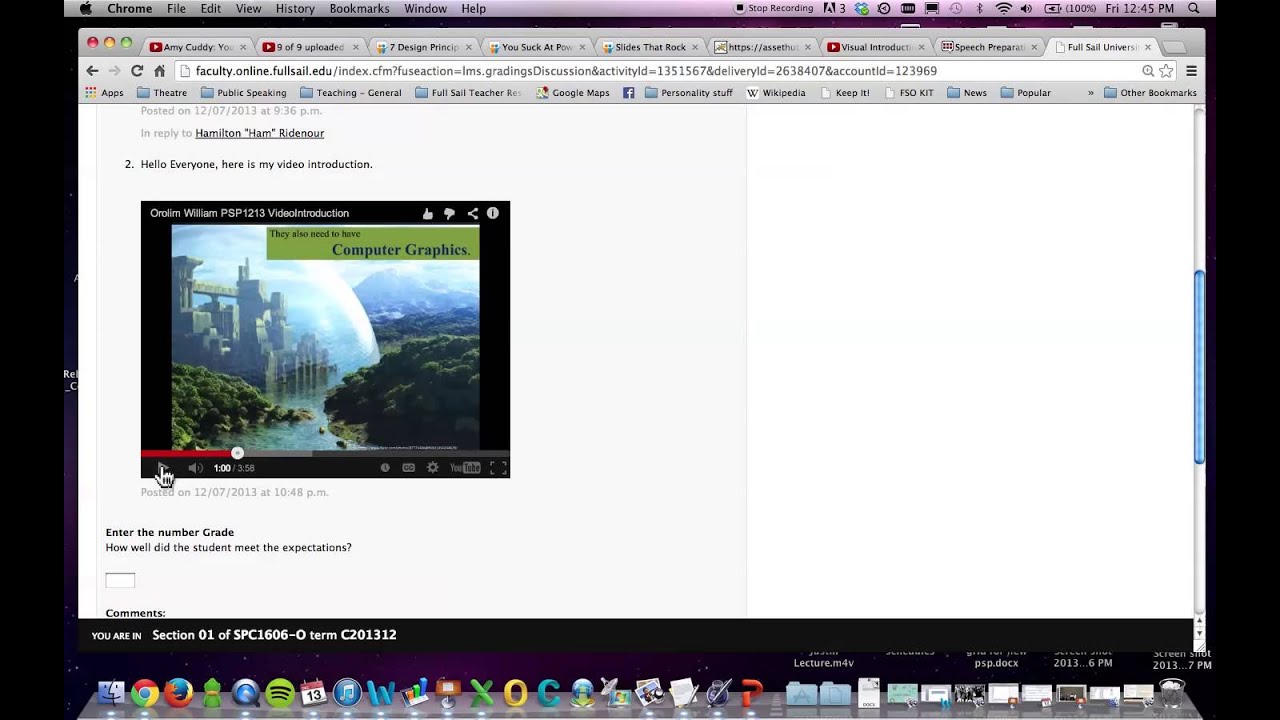Go to the Chrome home page
Screen dimensions: 1280x720
tap(159, 71)
